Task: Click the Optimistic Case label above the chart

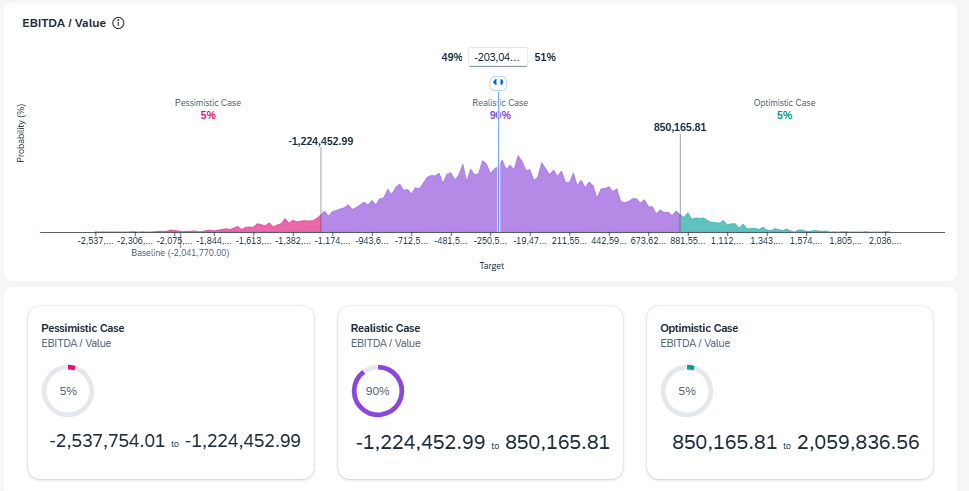Action: pos(784,103)
